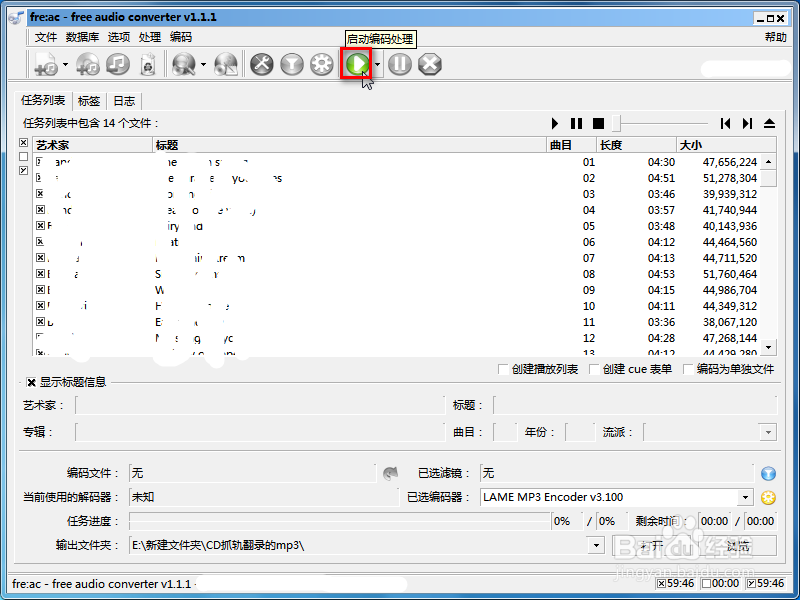Enable 编码为单独文件 option
Screen dimensions: 800x600
click(x=689, y=369)
